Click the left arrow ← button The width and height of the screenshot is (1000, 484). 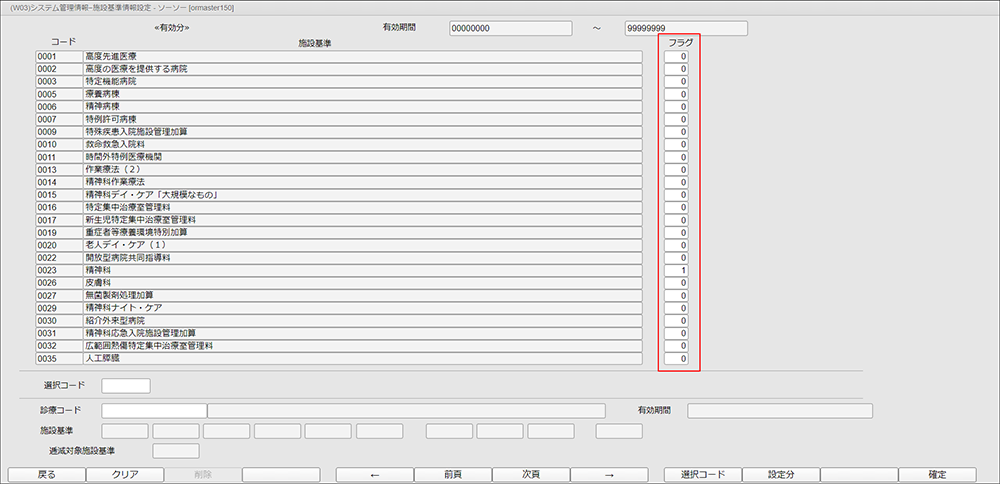375,475
